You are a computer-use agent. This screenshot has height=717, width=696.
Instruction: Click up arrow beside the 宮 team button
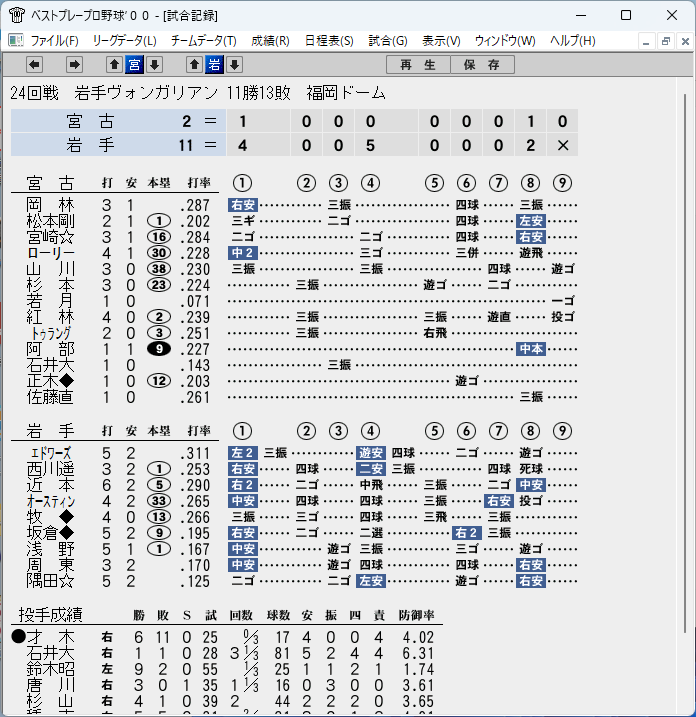click(x=114, y=65)
